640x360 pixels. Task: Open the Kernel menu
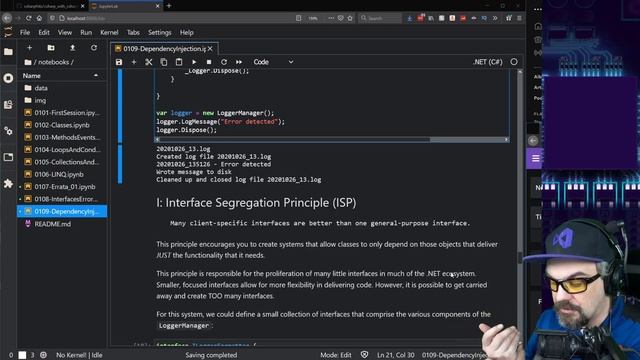(109, 33)
